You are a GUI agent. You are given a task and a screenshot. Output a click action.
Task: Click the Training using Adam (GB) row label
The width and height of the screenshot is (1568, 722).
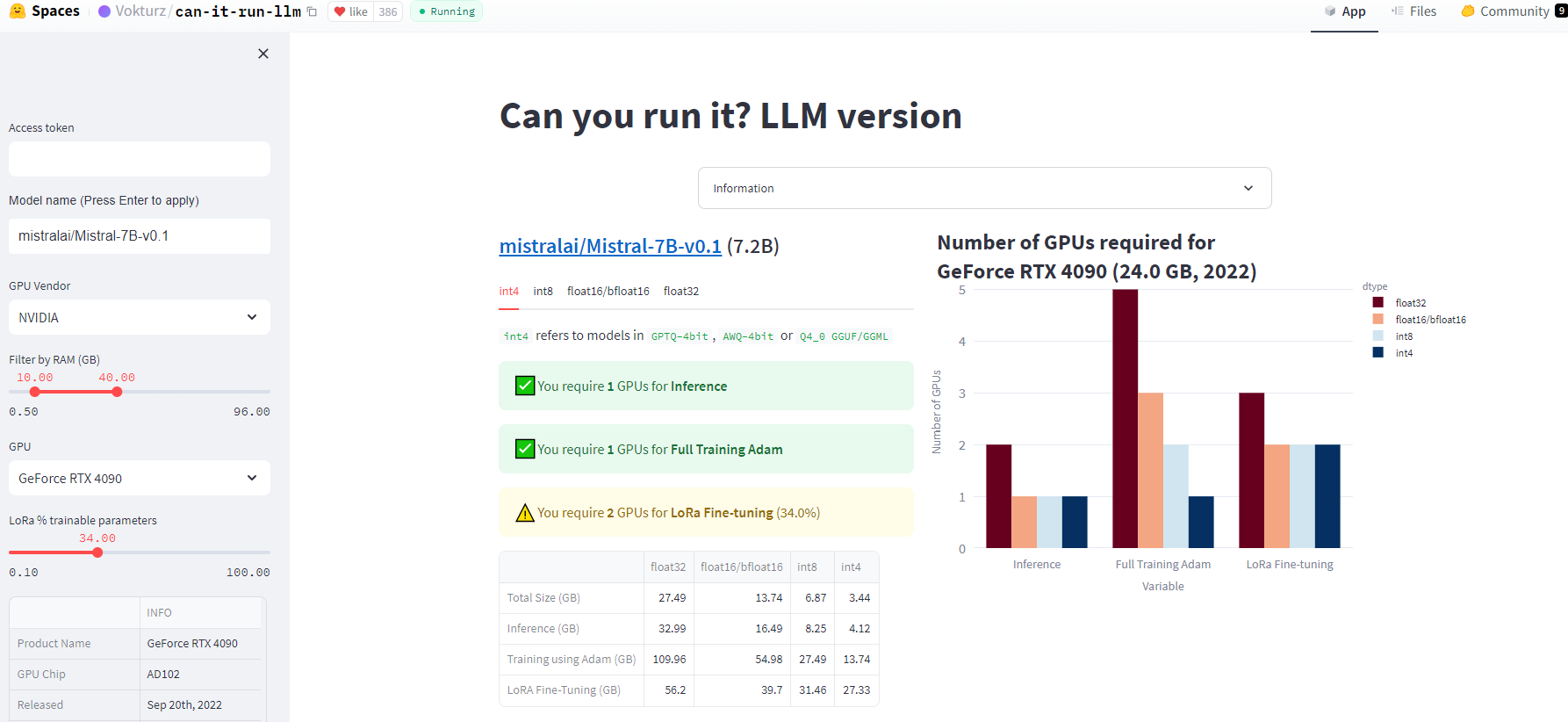572,659
